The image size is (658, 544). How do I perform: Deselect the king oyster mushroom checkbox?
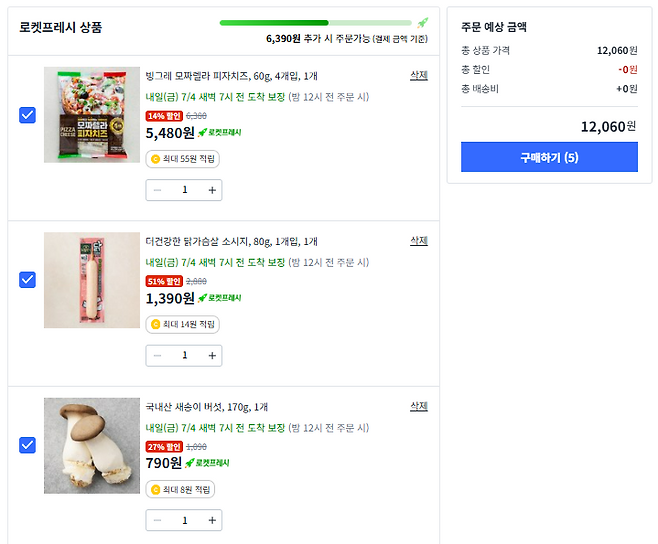[x=28, y=445]
